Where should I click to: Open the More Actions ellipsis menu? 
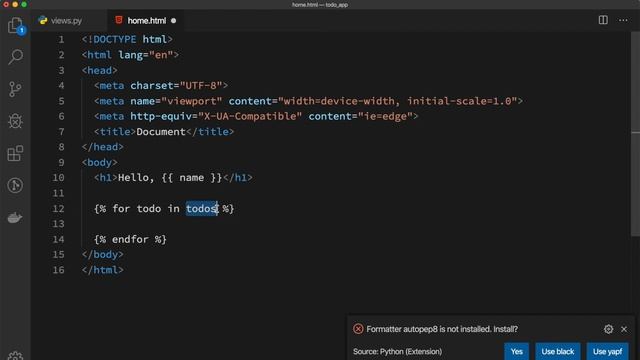point(623,20)
